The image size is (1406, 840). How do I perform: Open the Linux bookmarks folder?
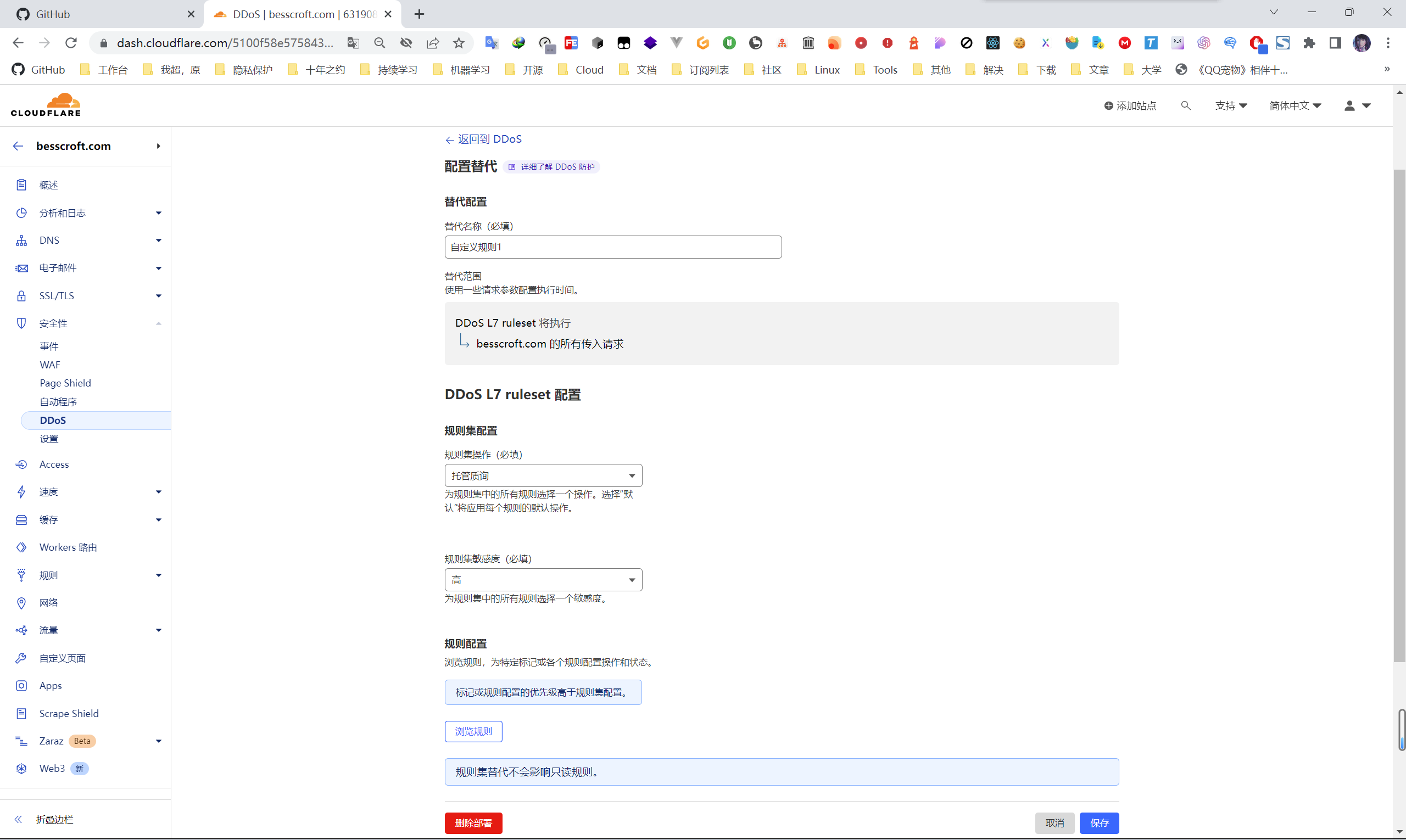(818, 70)
